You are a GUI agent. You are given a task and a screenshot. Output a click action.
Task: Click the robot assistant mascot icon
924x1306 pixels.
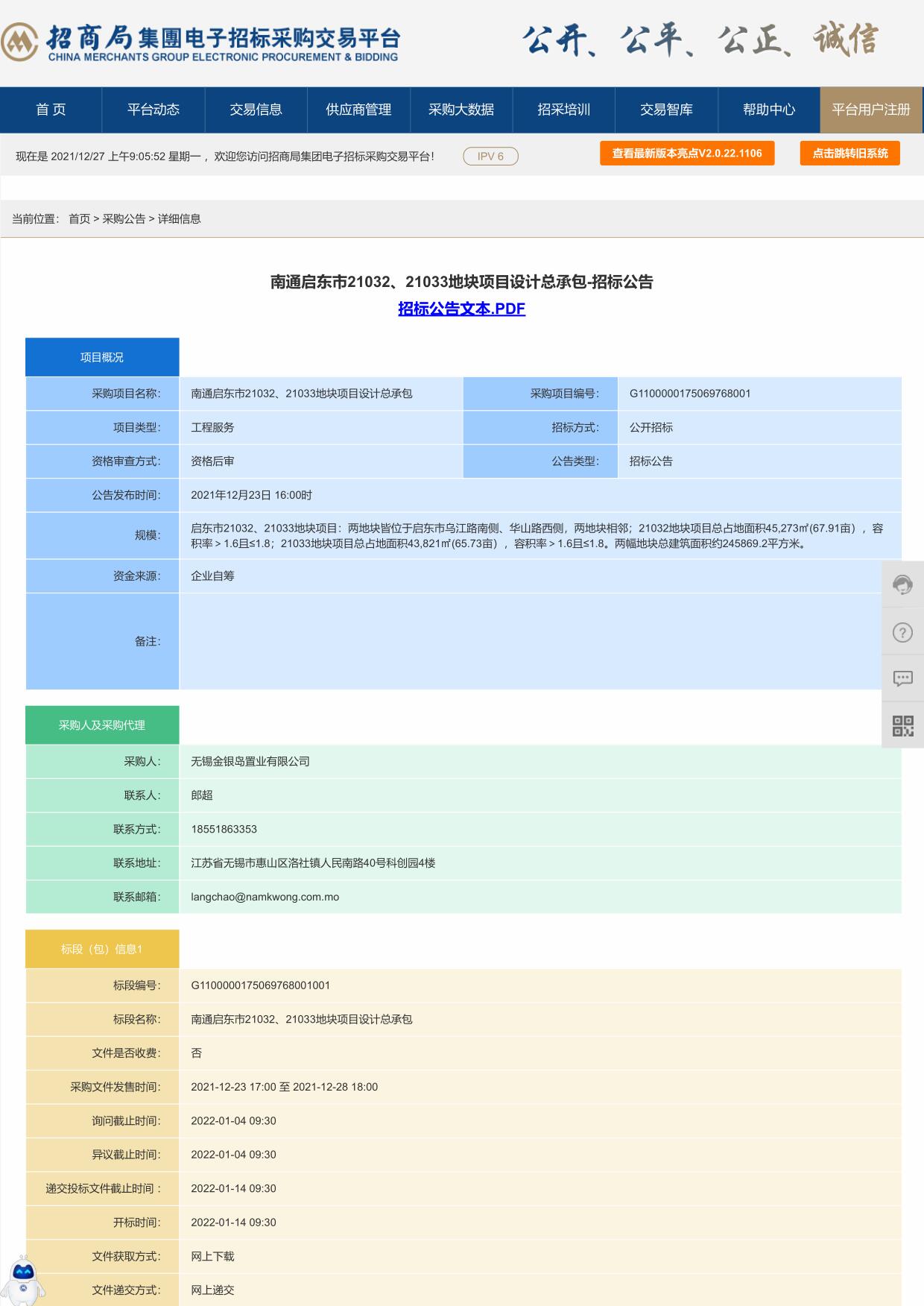(x=22, y=1281)
